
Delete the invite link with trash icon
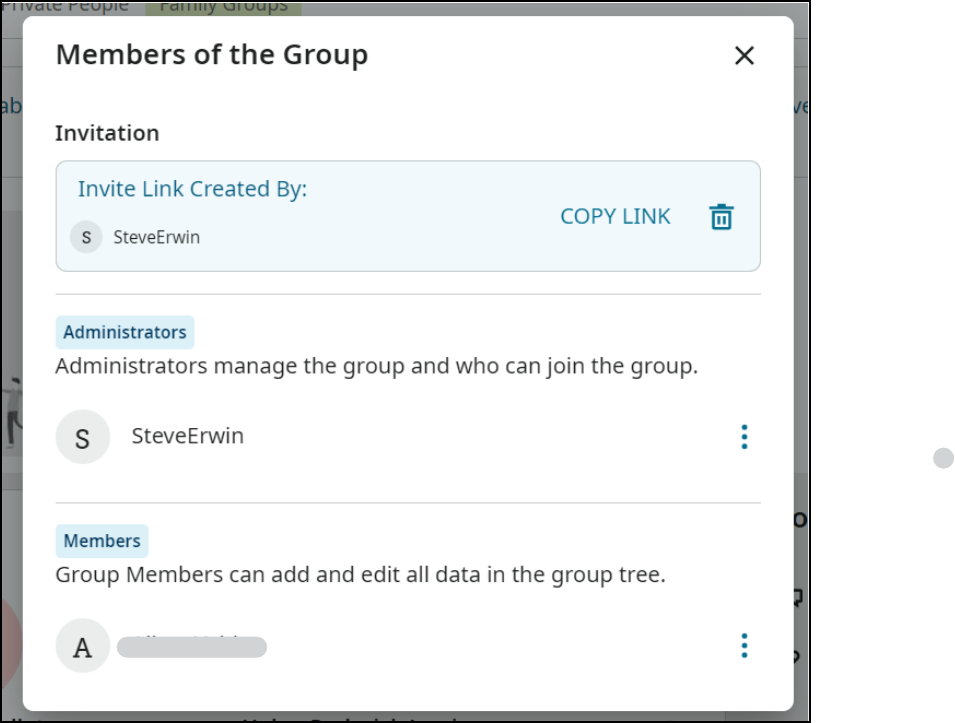coord(721,217)
